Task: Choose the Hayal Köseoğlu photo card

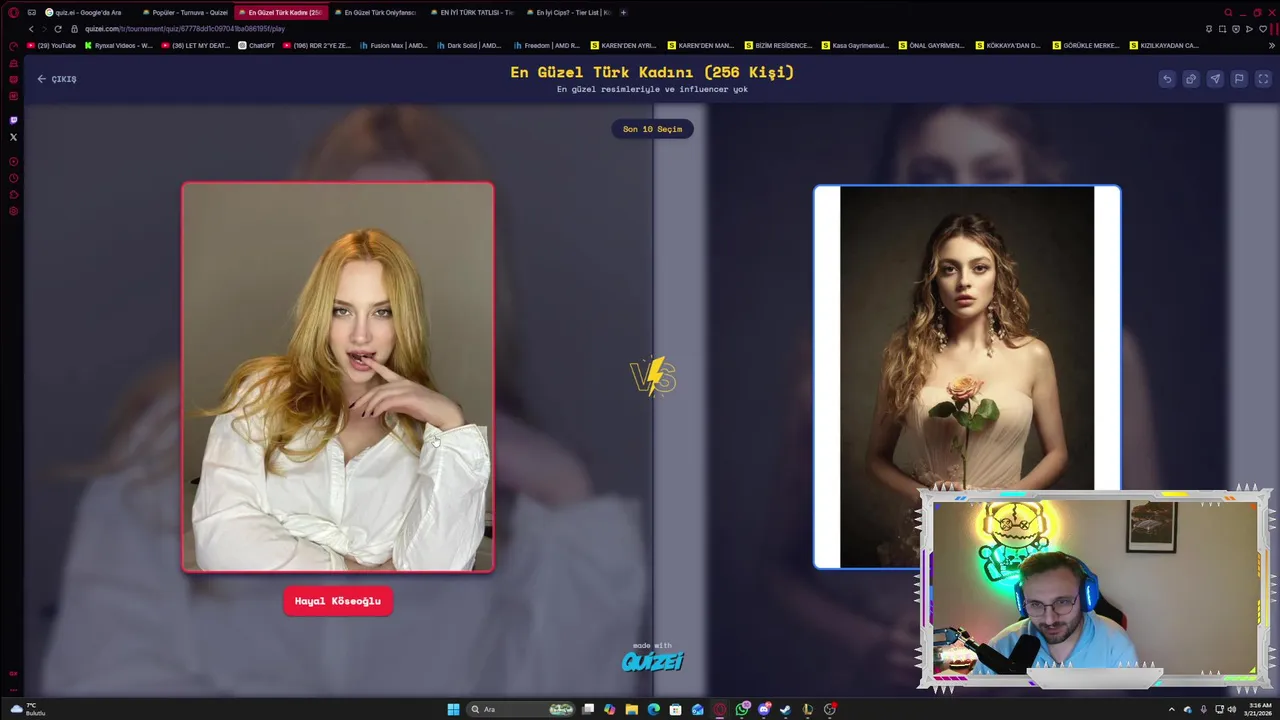Action: tap(338, 377)
